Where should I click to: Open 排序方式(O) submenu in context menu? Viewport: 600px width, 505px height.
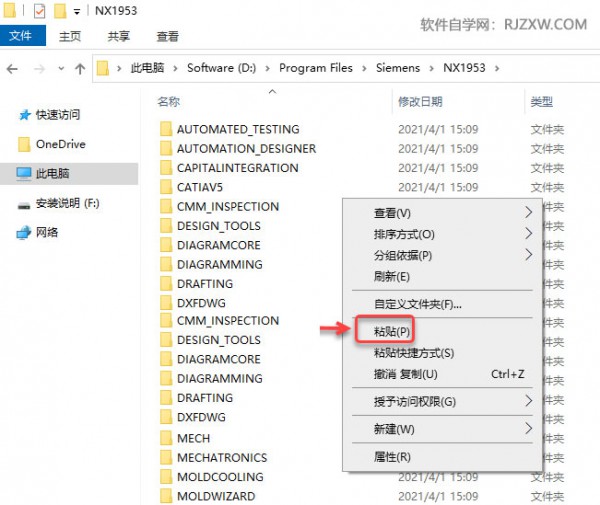click(442, 234)
